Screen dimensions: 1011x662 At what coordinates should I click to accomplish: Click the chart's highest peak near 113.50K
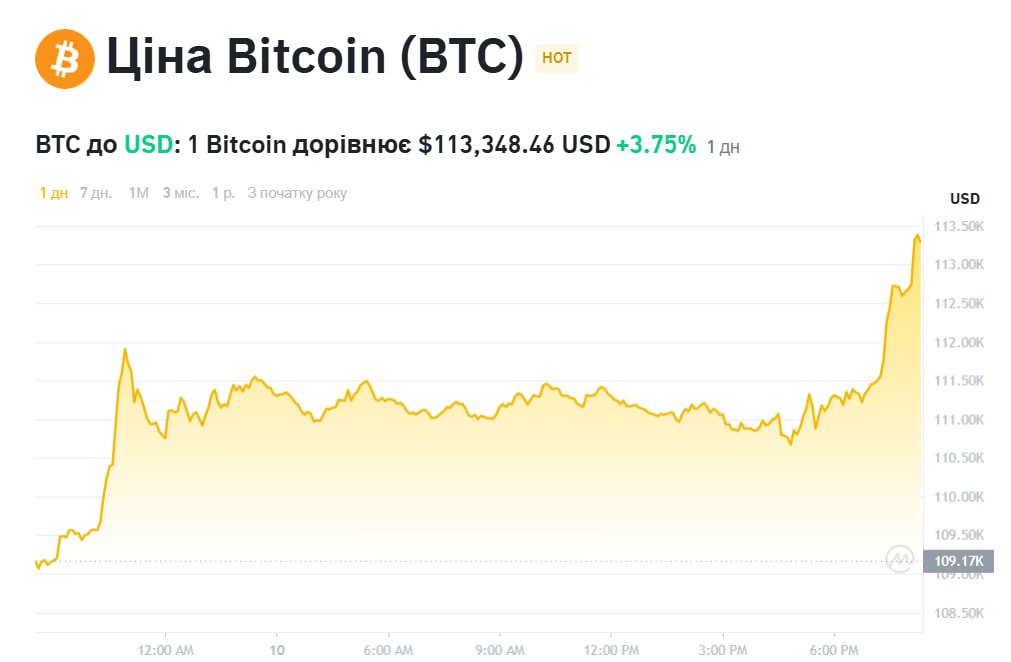point(917,236)
